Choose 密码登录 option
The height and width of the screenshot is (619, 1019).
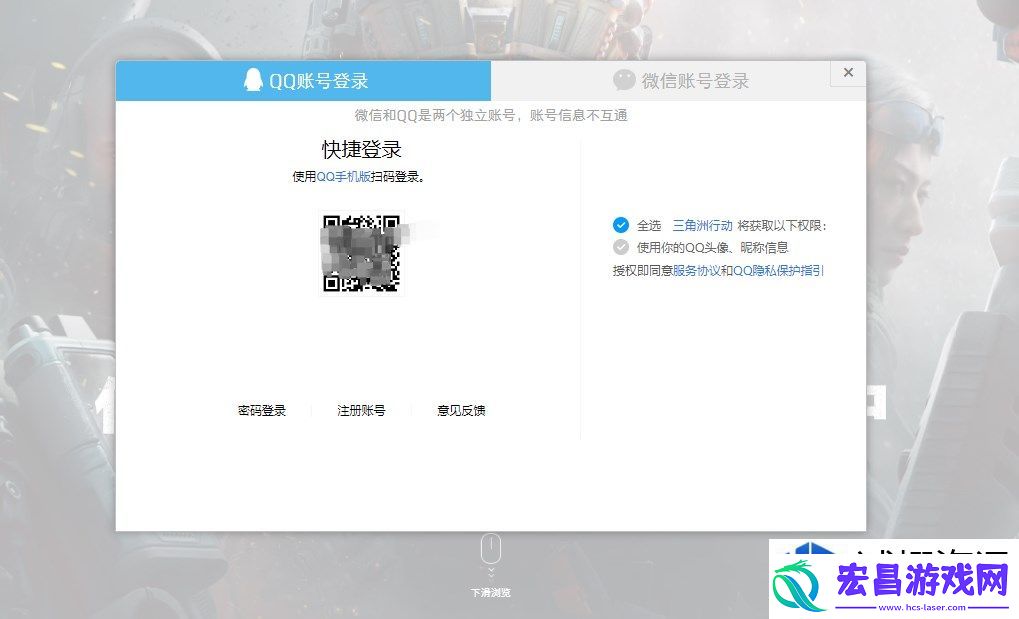[262, 410]
